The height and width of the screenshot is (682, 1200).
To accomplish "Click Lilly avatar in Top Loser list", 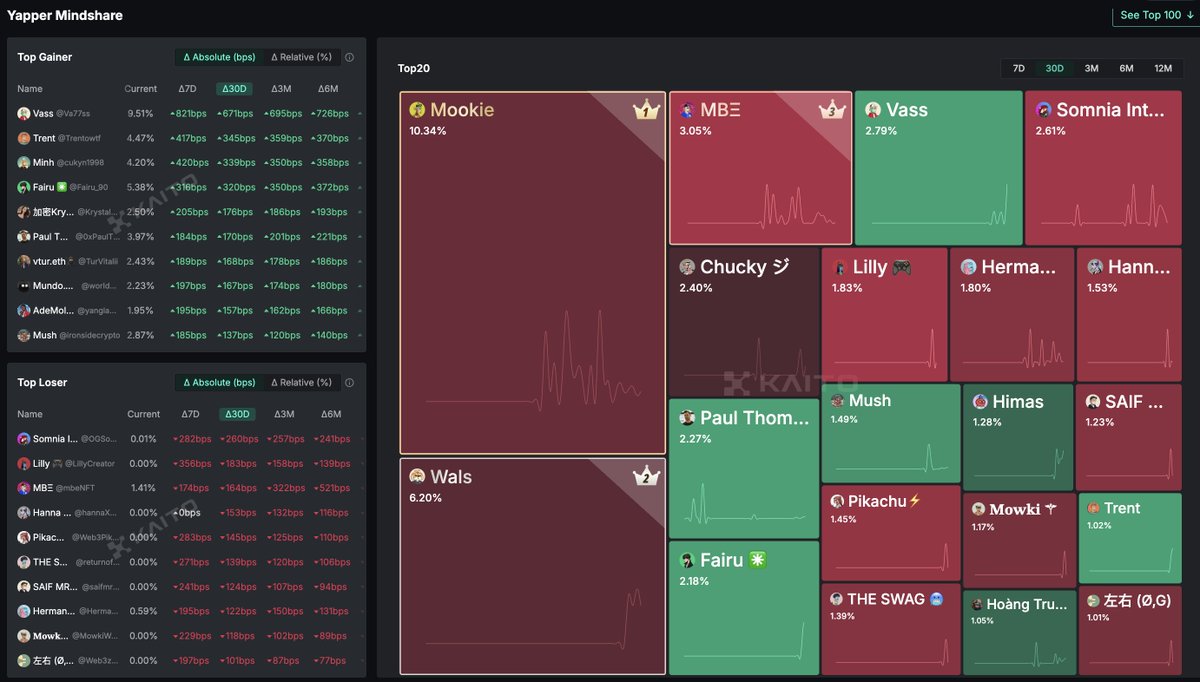I will 24,464.
